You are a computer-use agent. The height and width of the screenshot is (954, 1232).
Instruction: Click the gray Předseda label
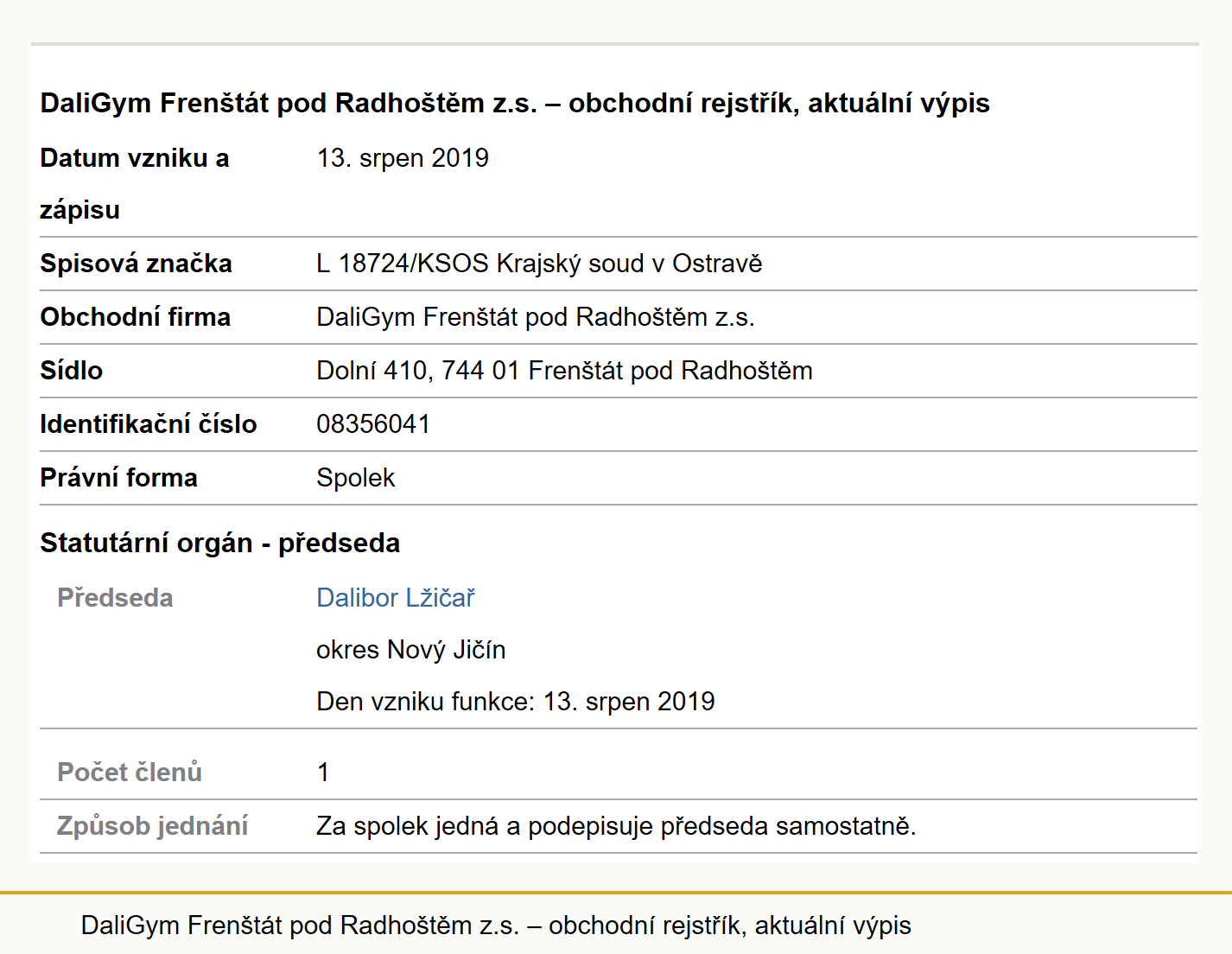[115, 597]
